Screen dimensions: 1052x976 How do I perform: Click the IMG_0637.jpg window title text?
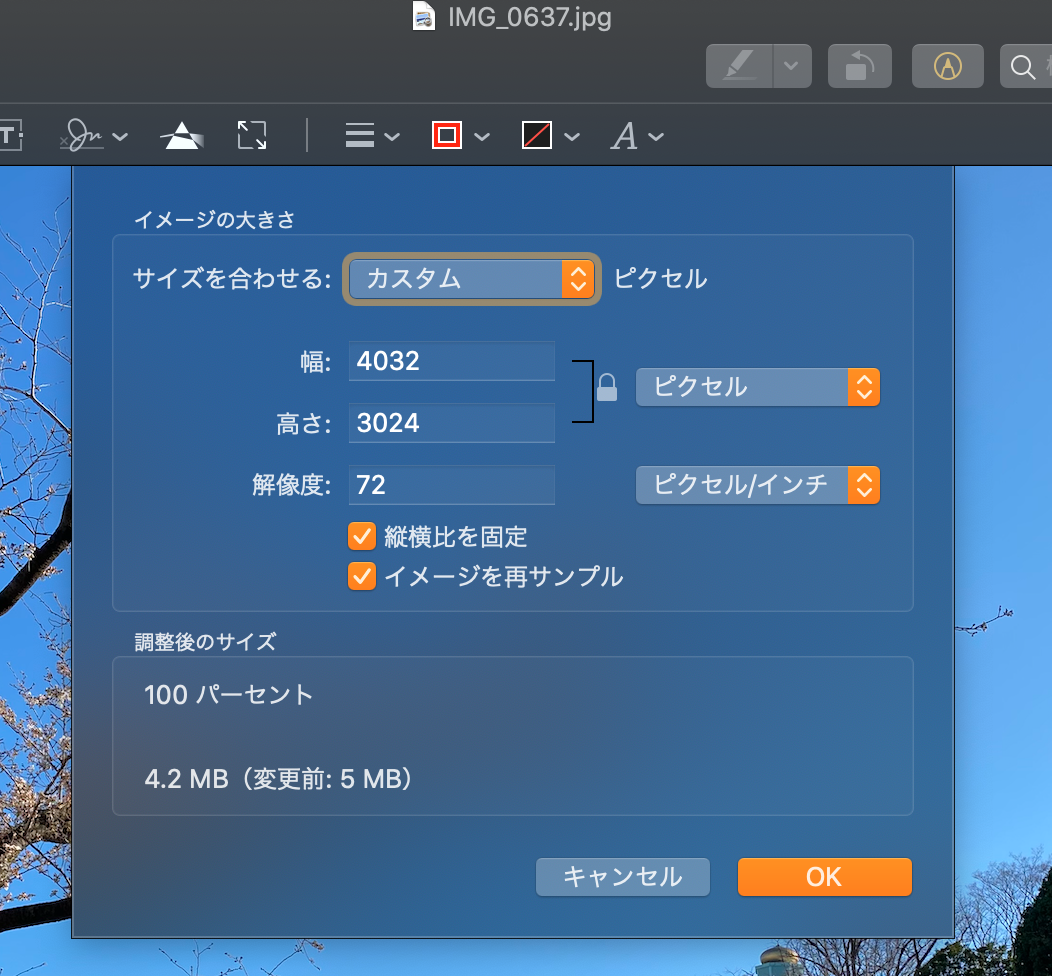point(530,17)
